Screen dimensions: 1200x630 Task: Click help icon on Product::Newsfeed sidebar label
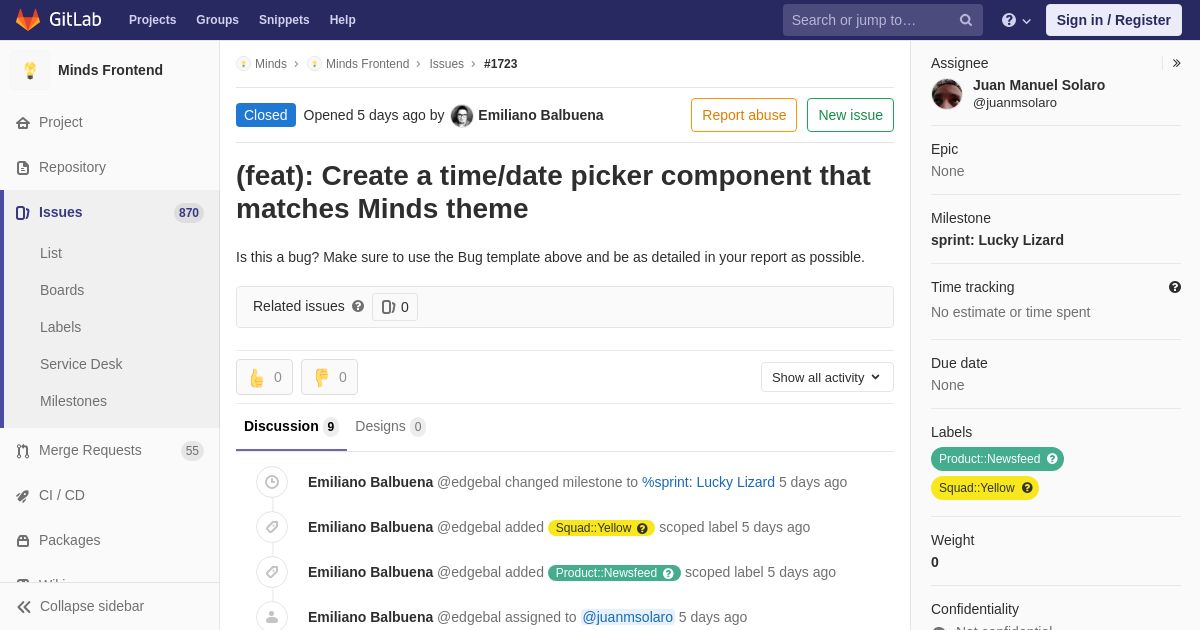[1052, 459]
